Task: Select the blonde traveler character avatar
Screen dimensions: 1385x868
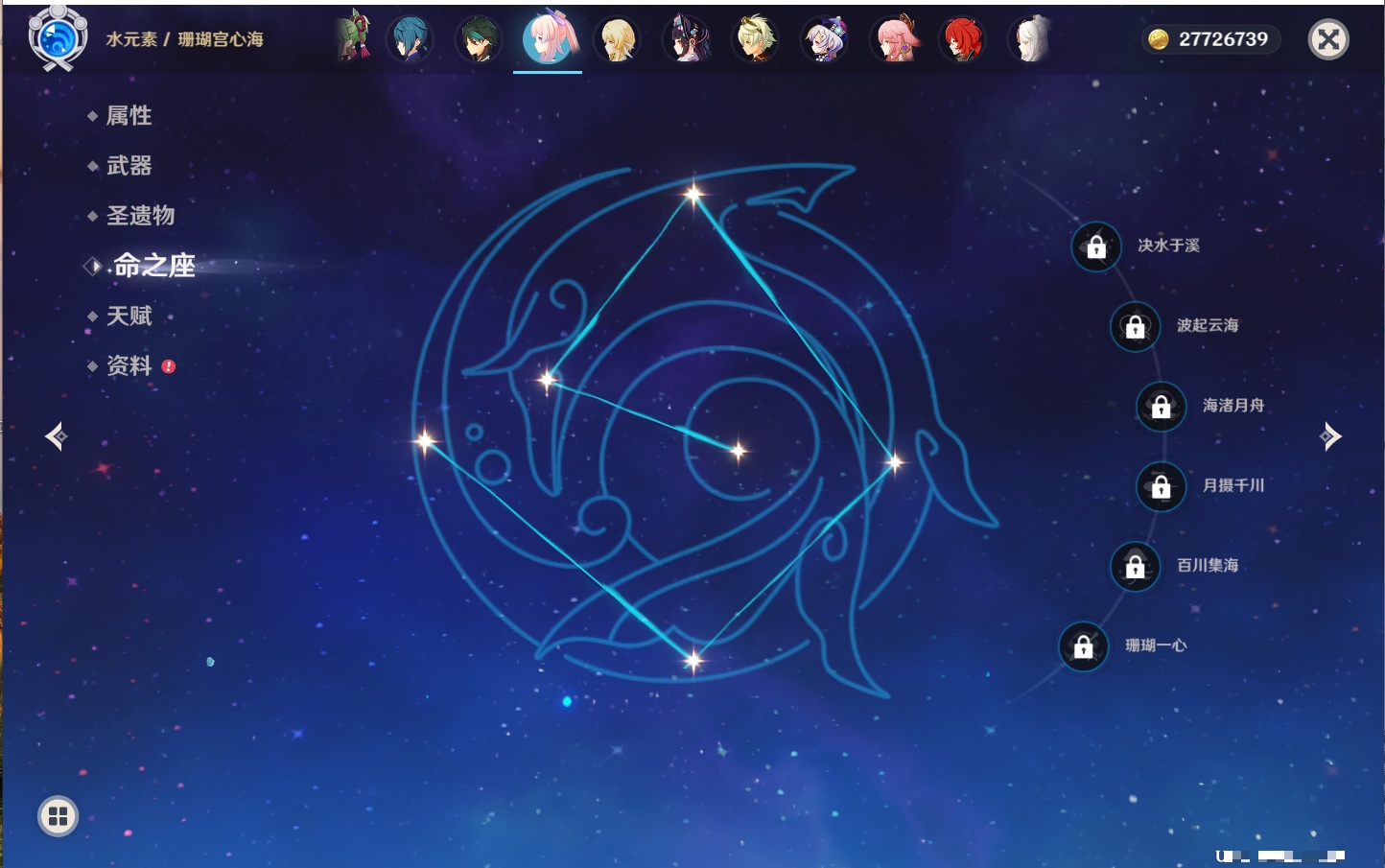Action: tap(617, 39)
